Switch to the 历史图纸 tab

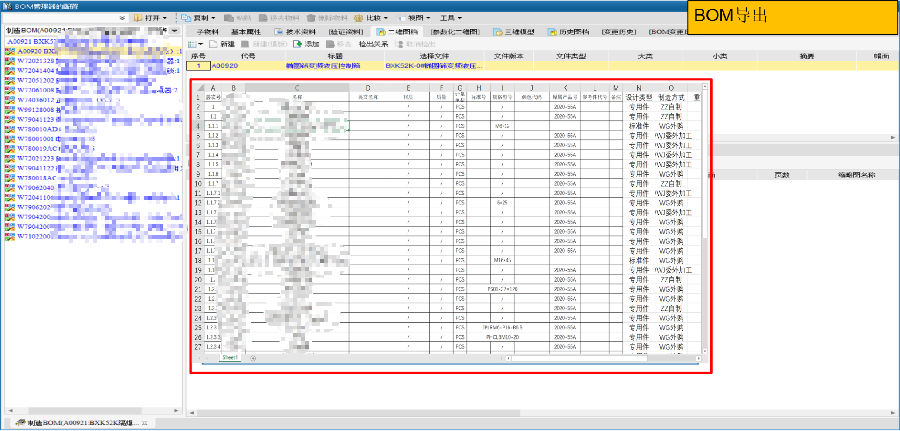[x=570, y=31]
